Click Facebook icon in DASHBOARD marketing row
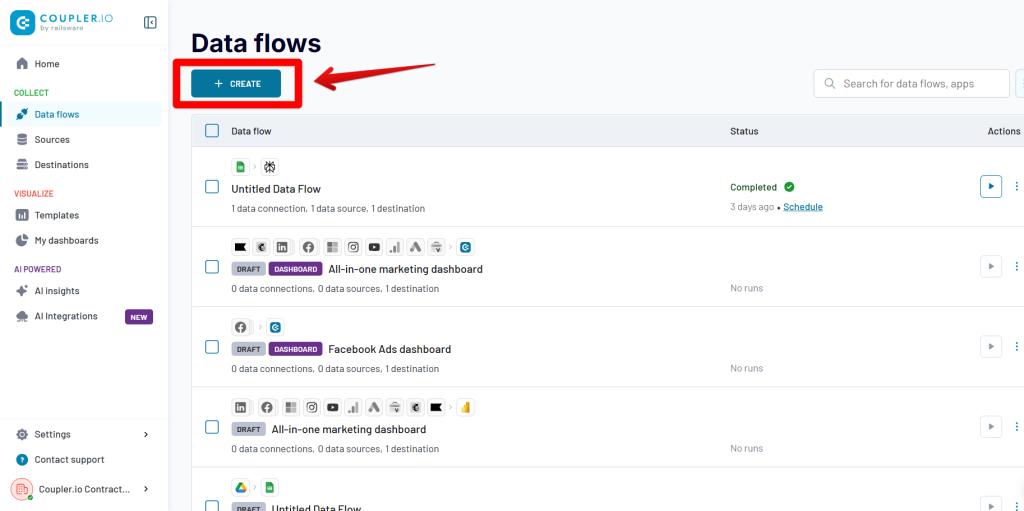Image resolution: width=1024 pixels, height=511 pixels. (x=308, y=247)
